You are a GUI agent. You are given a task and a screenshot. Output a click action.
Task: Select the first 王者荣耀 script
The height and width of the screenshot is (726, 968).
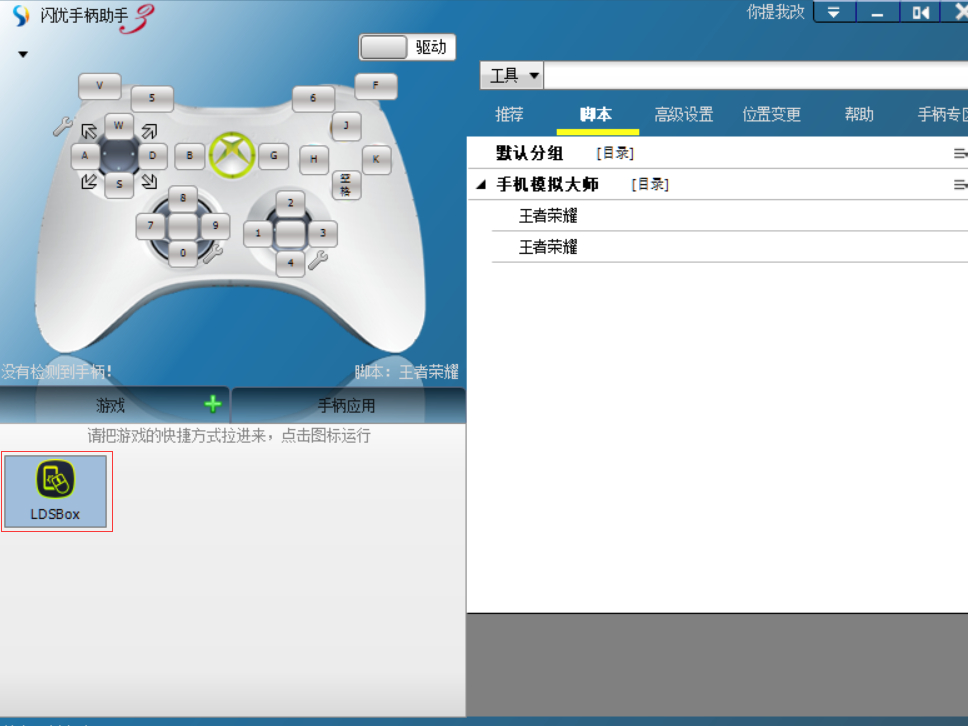[x=730, y=216]
